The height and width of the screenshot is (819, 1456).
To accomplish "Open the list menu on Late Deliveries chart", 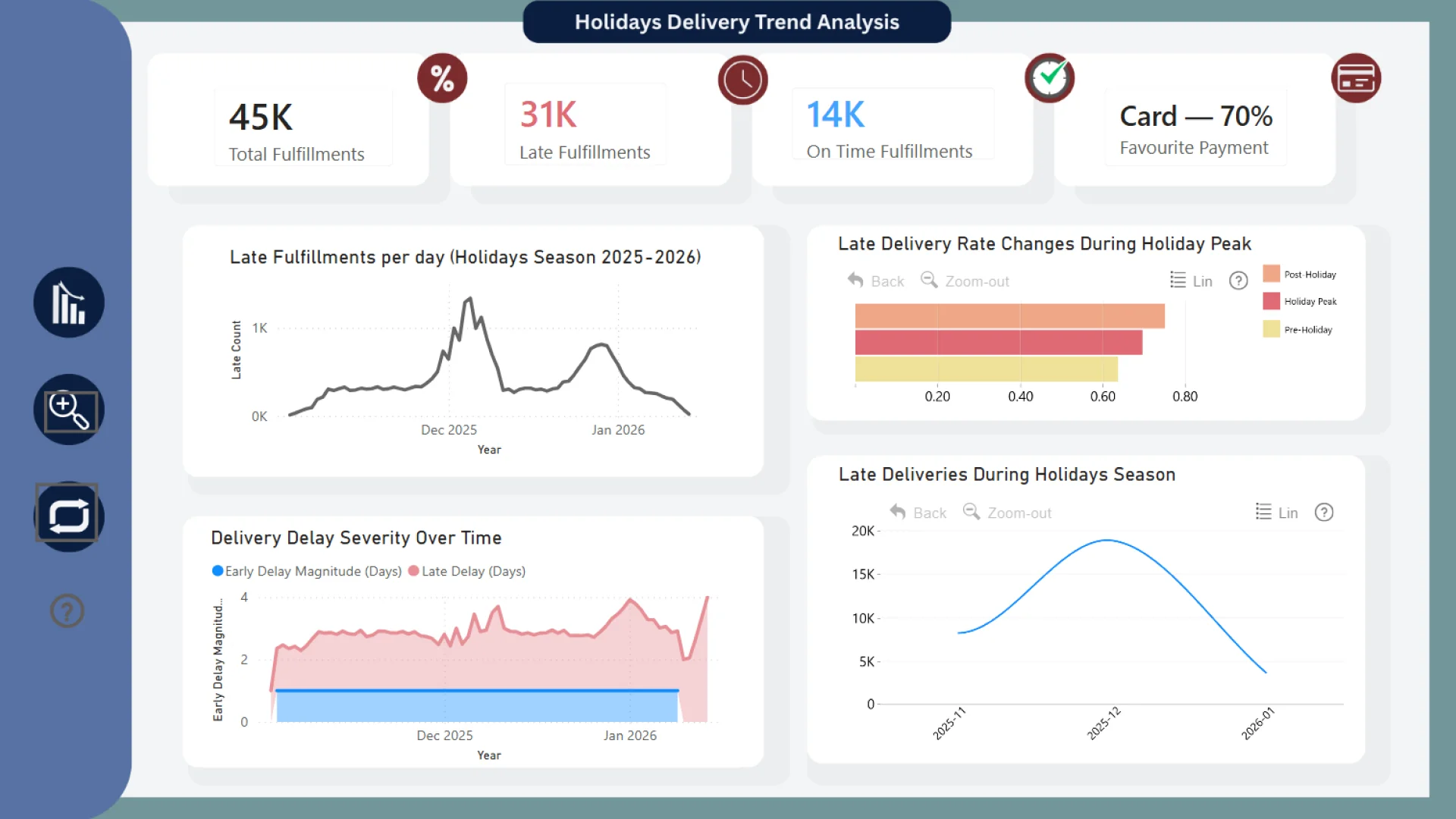I will [x=1262, y=512].
